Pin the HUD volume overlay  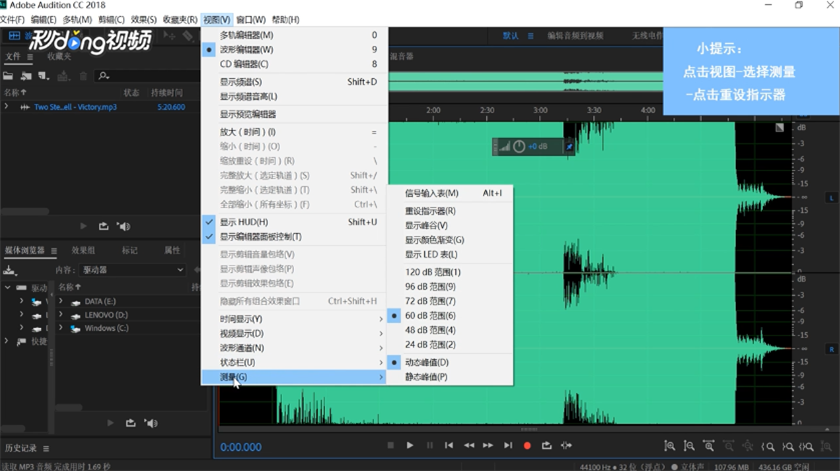[569, 146]
